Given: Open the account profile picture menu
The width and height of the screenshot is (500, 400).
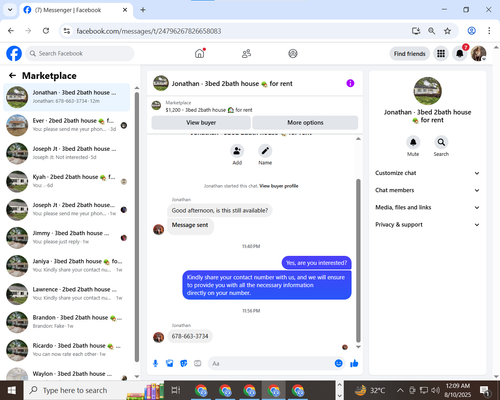Looking at the screenshot, I should tap(478, 53).
